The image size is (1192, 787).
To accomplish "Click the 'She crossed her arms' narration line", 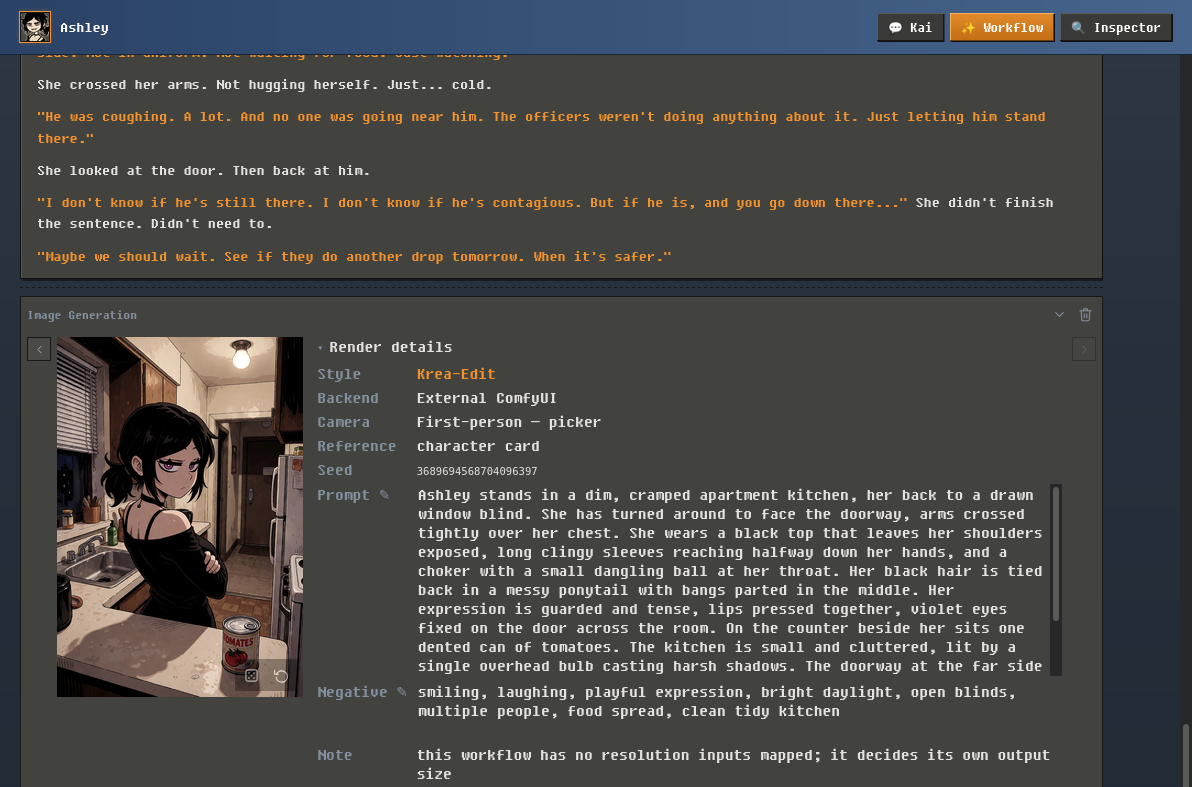I will 265,84.
